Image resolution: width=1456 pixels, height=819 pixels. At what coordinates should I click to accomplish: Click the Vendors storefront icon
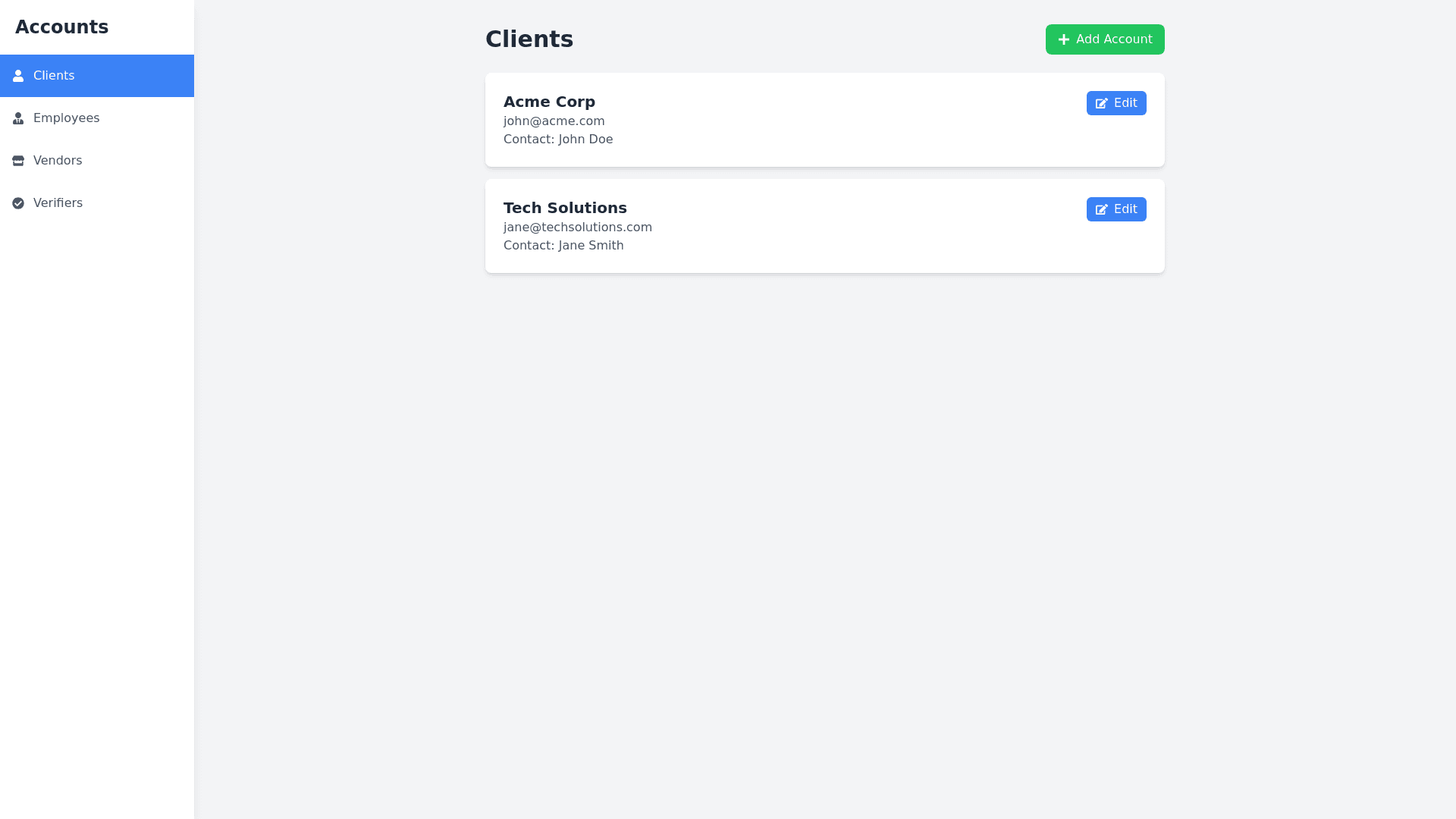tap(18, 161)
